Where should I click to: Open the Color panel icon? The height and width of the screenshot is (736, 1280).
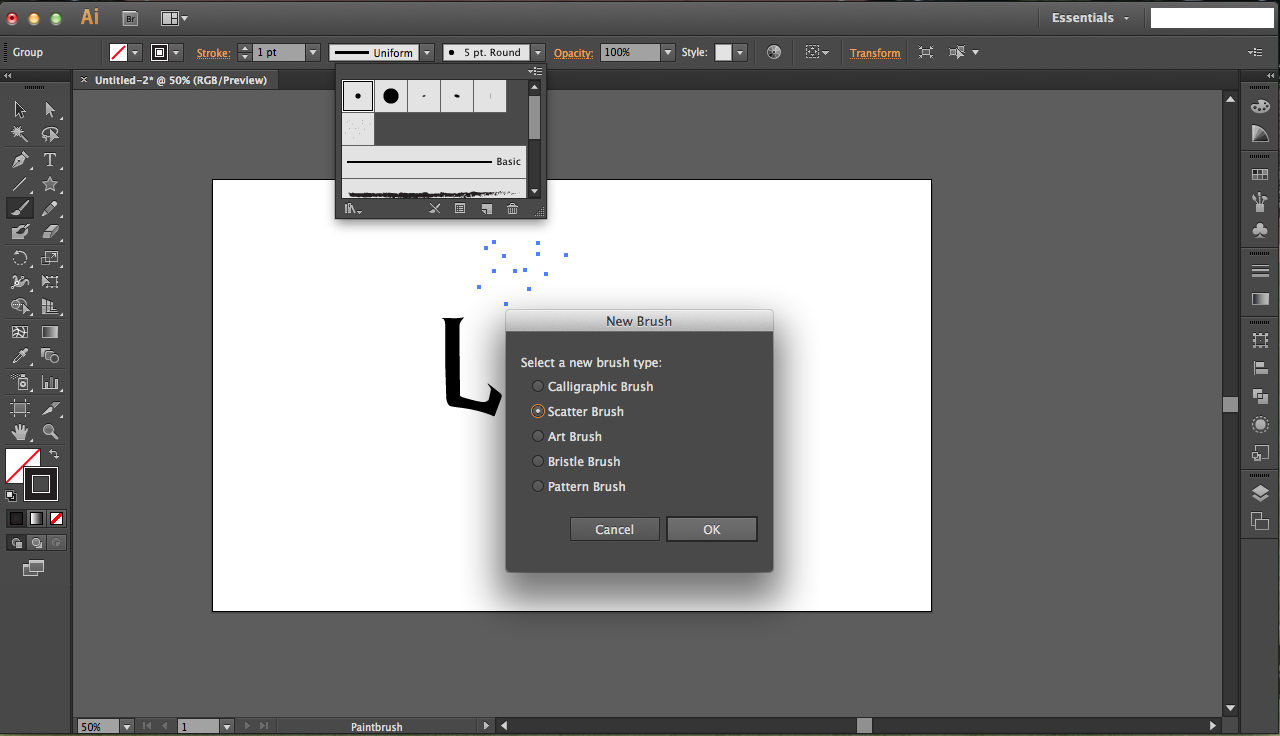(1260, 107)
